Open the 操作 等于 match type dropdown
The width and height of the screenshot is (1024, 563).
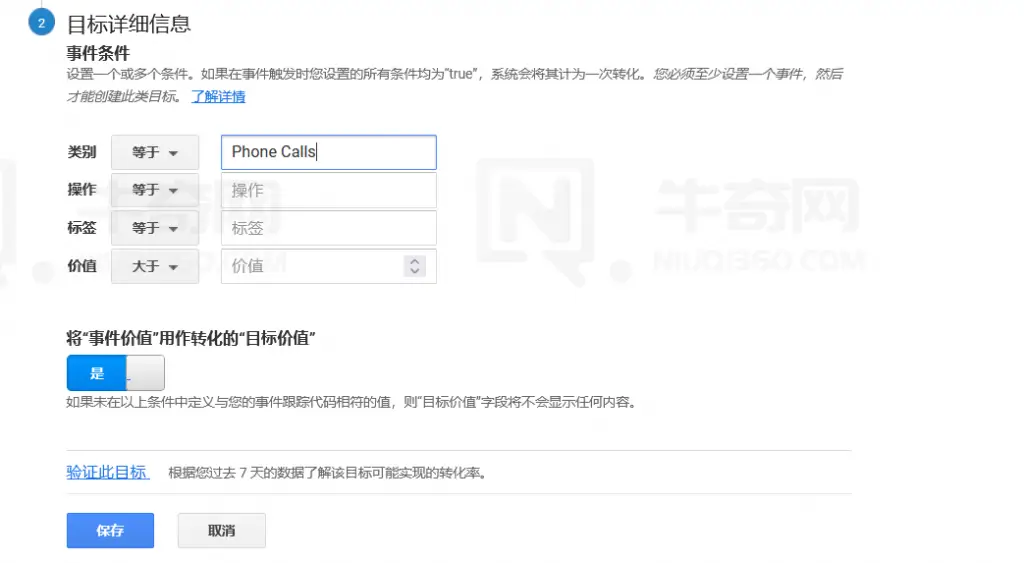(155, 190)
